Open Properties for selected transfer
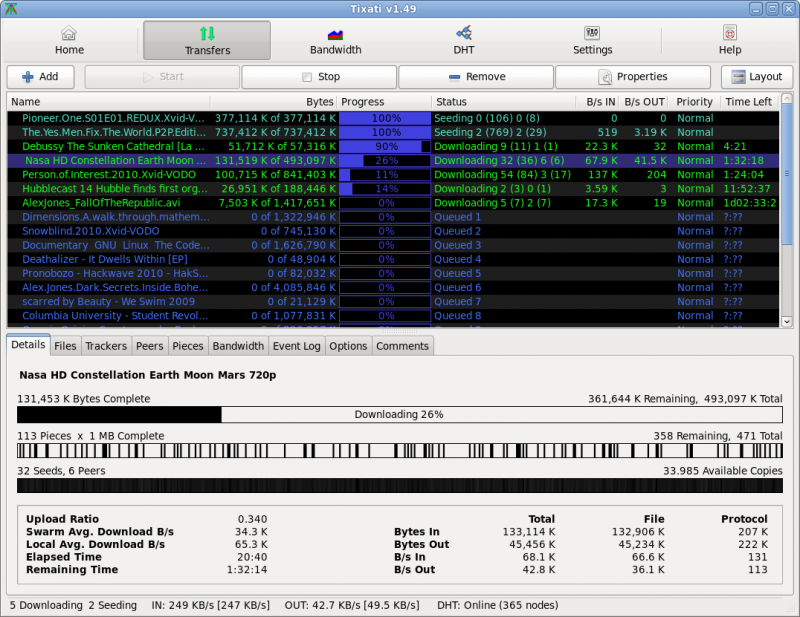 coord(634,77)
